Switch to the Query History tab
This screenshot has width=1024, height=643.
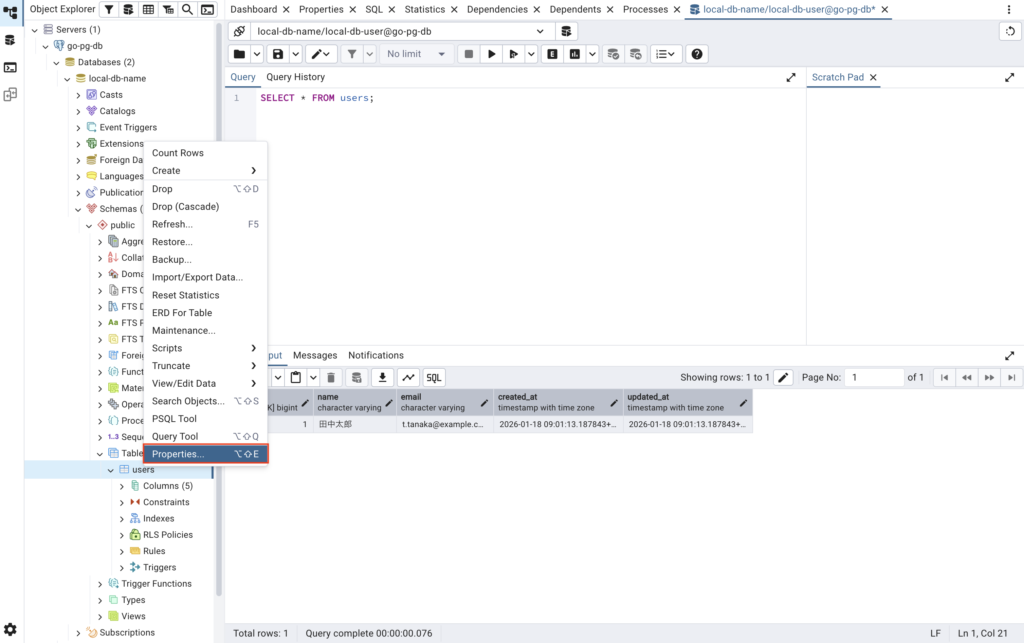point(295,77)
